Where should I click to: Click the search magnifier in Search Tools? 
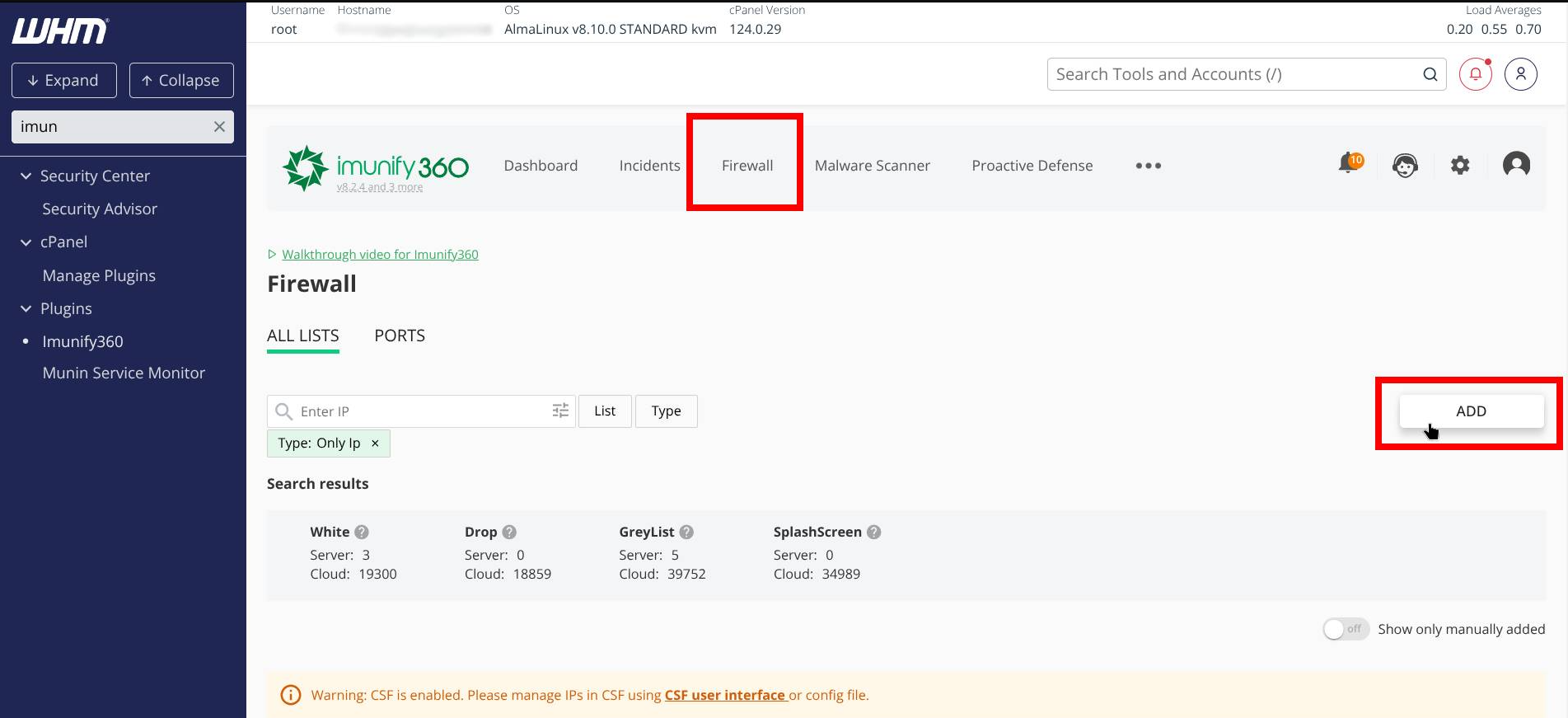[1430, 74]
